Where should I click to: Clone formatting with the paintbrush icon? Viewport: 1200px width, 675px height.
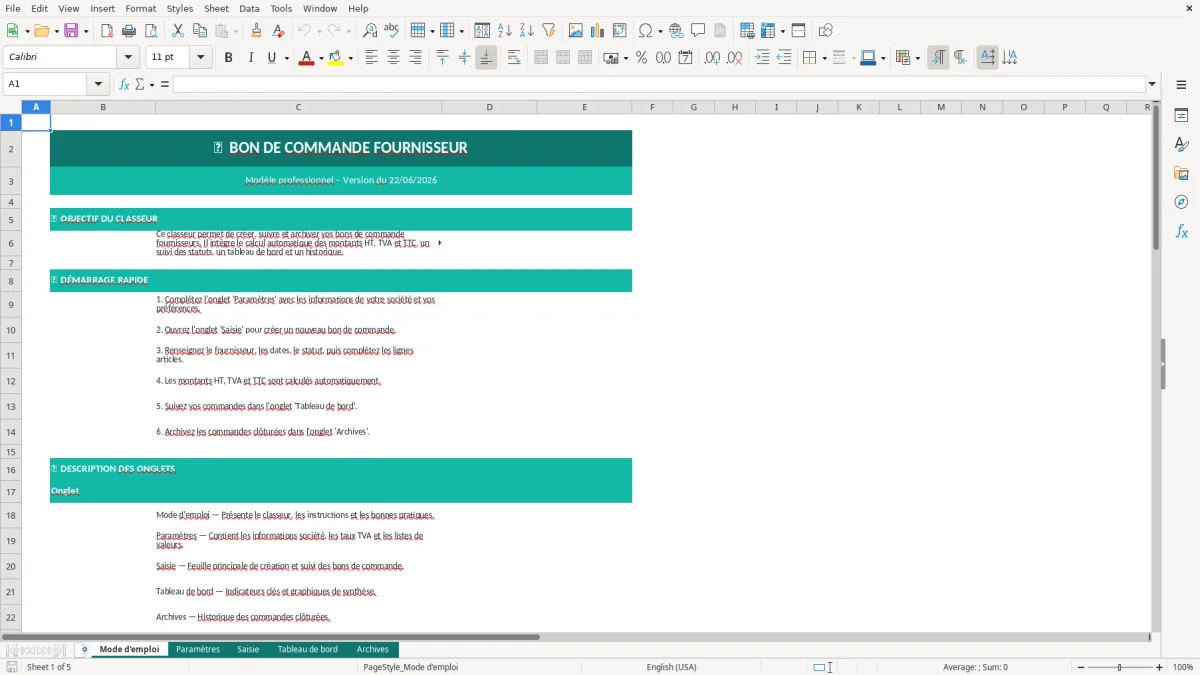pyautogui.click(x=257, y=31)
